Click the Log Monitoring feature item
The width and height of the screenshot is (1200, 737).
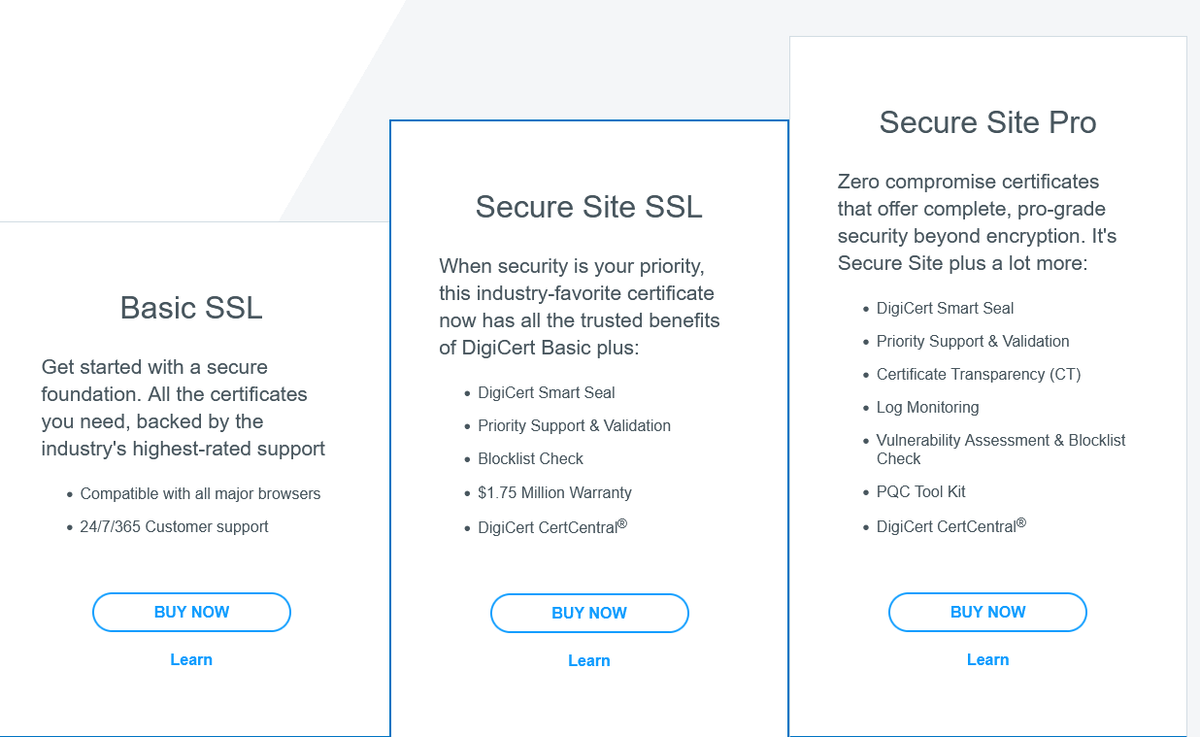(x=928, y=407)
